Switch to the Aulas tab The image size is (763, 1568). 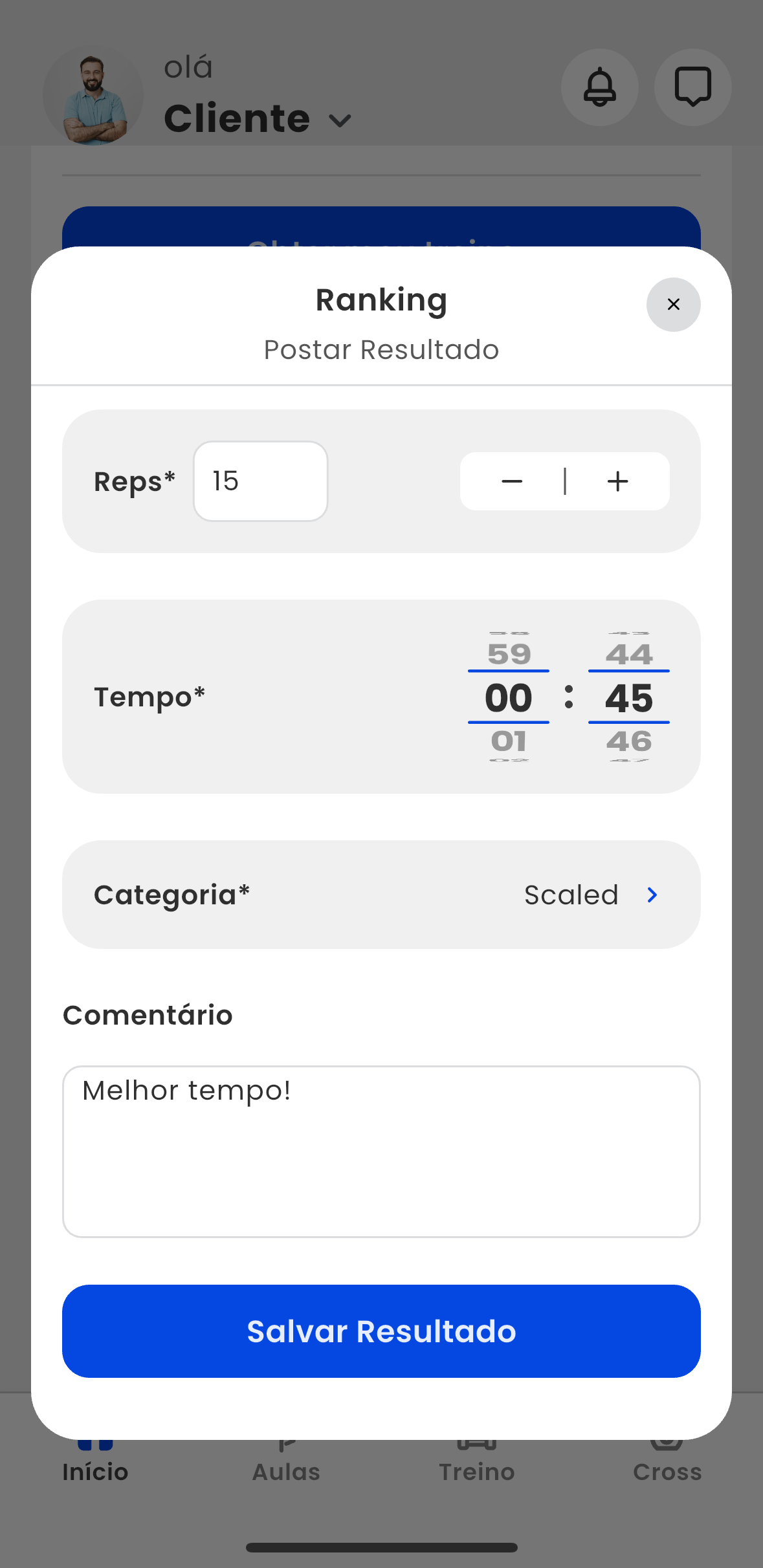(x=286, y=1470)
